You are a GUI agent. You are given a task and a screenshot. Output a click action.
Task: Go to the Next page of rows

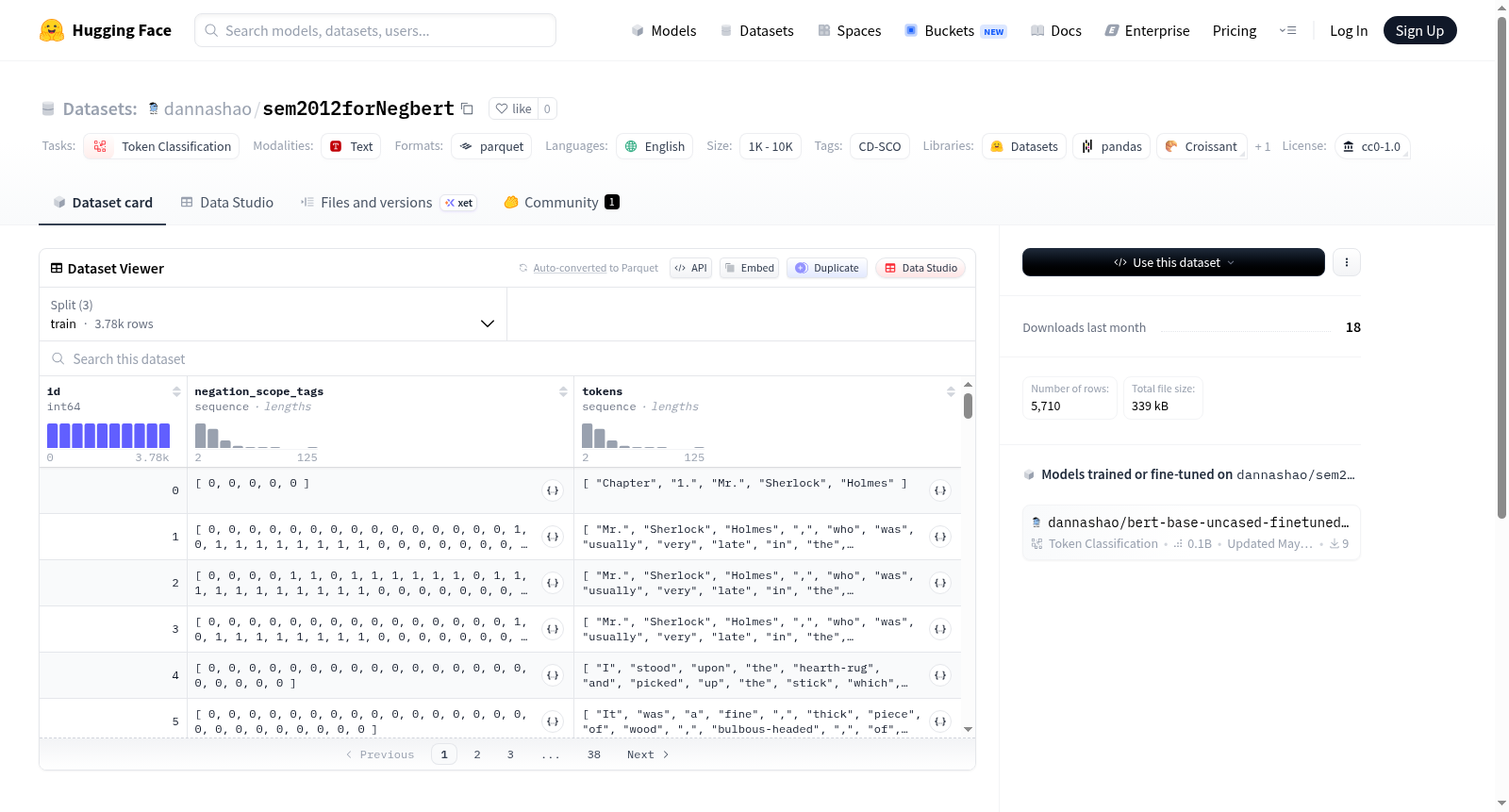click(648, 754)
